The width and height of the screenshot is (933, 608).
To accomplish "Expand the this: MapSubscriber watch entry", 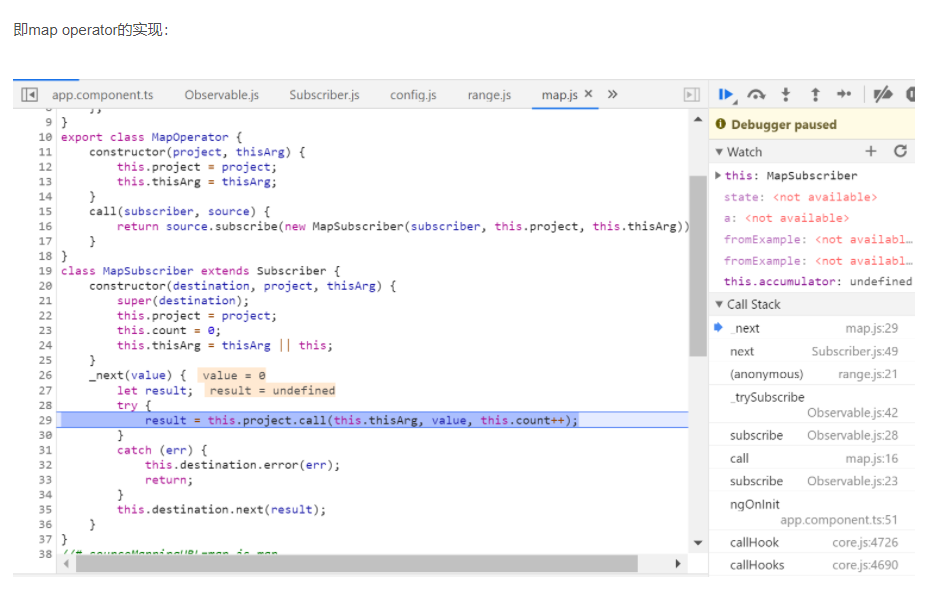I will tap(717, 173).
